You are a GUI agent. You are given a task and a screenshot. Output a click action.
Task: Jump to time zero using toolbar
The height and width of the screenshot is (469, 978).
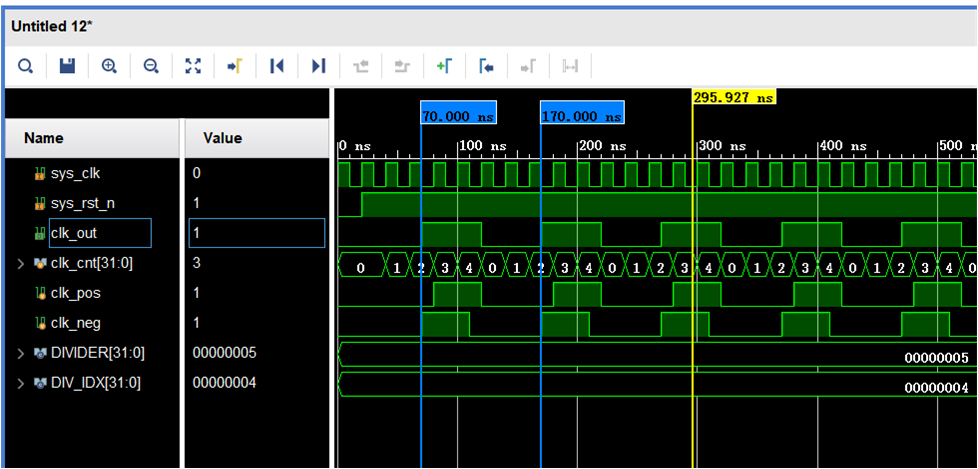[x=277, y=66]
